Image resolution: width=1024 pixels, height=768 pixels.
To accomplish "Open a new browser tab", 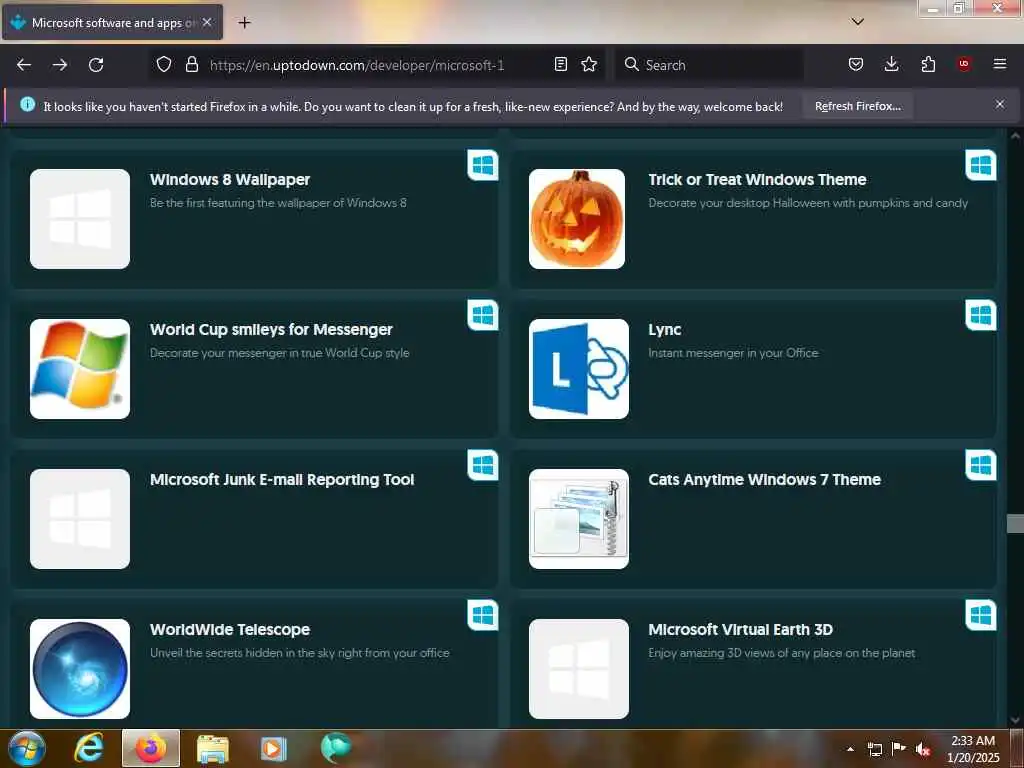I will point(244,23).
